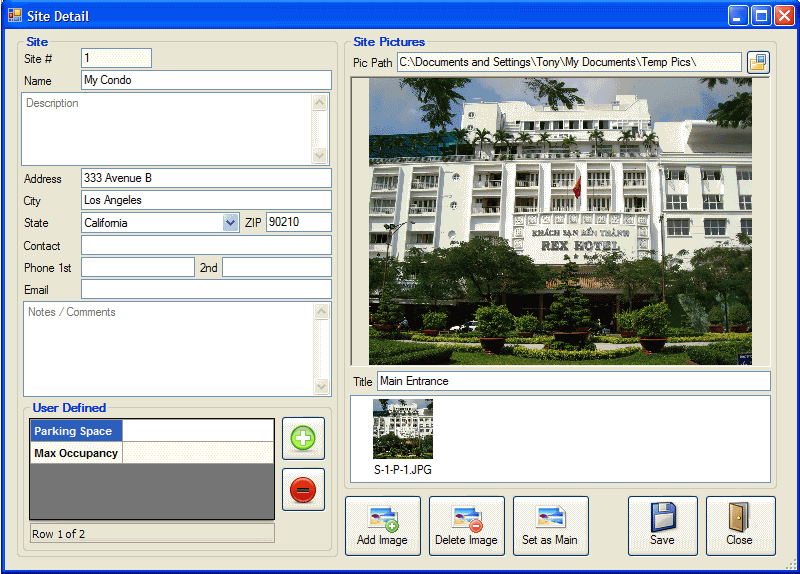
Task: Minimize the Site Detail window
Action: [x=738, y=16]
